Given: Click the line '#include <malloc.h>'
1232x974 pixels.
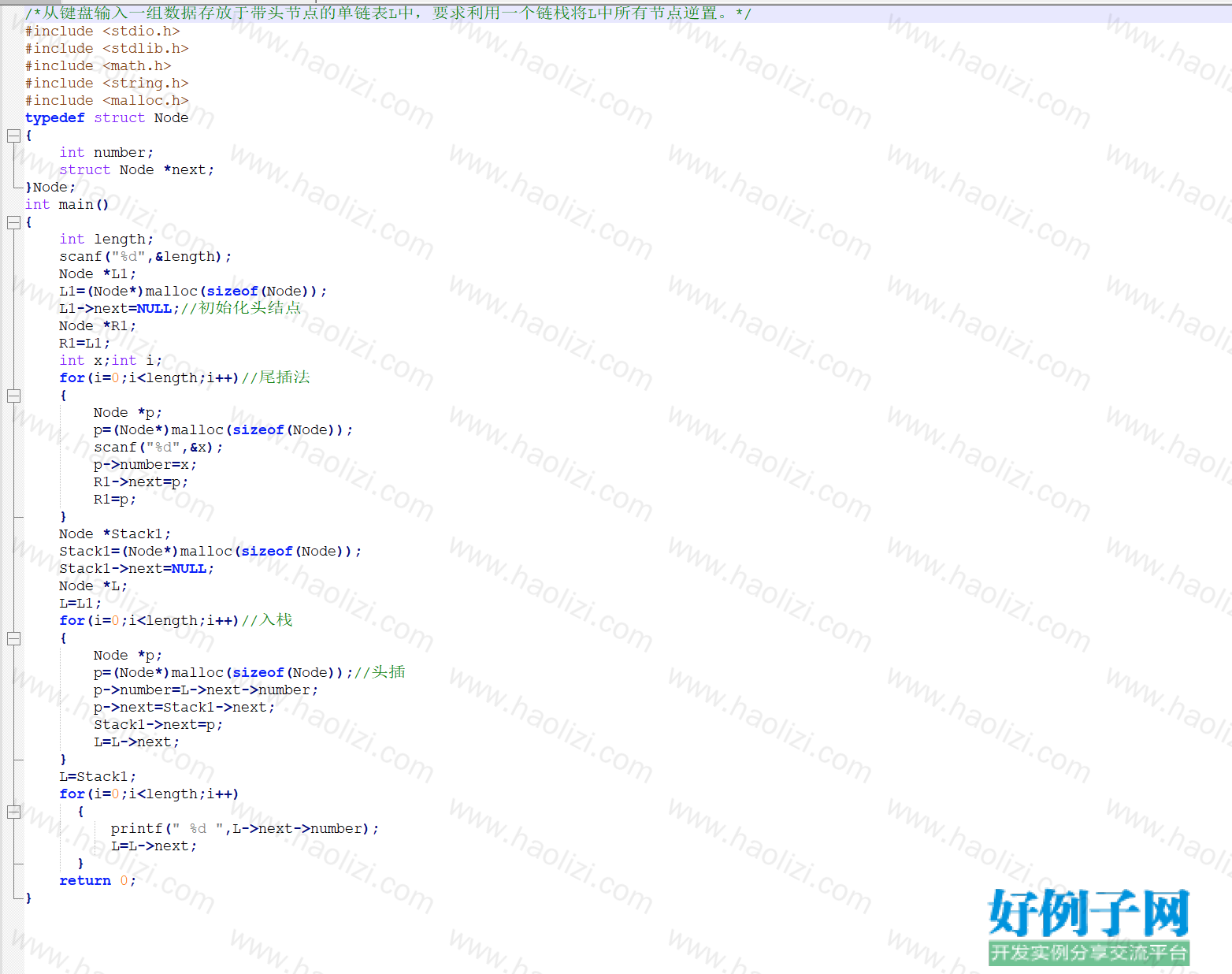Looking at the screenshot, I should coord(106,101).
